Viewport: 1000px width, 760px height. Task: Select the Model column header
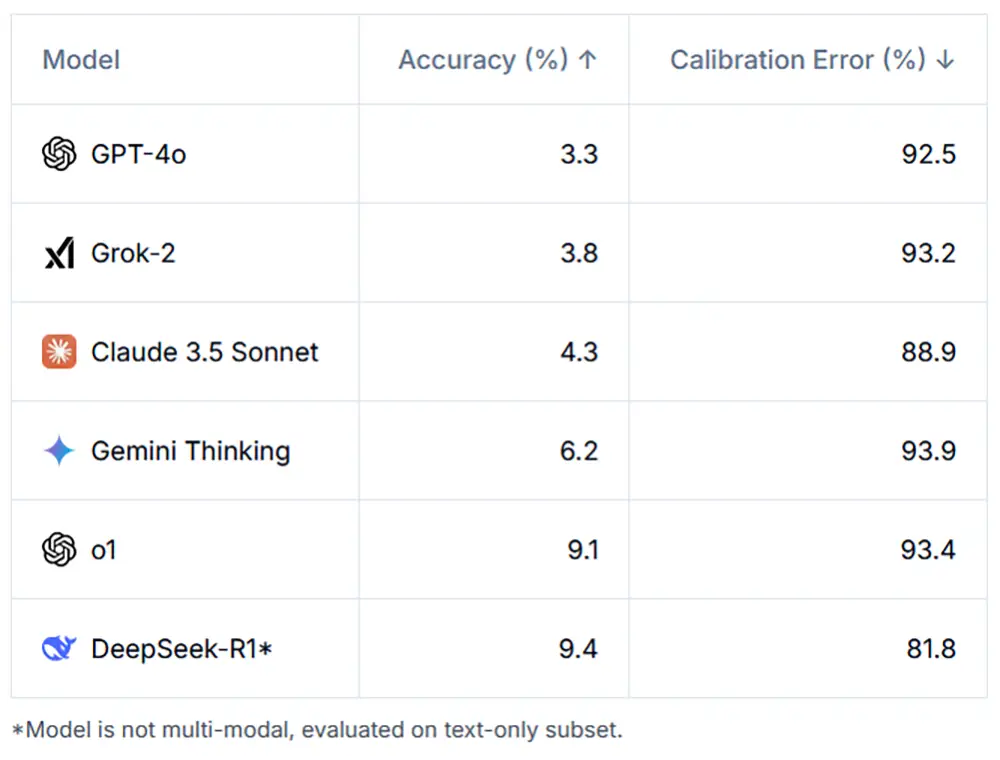pos(81,60)
